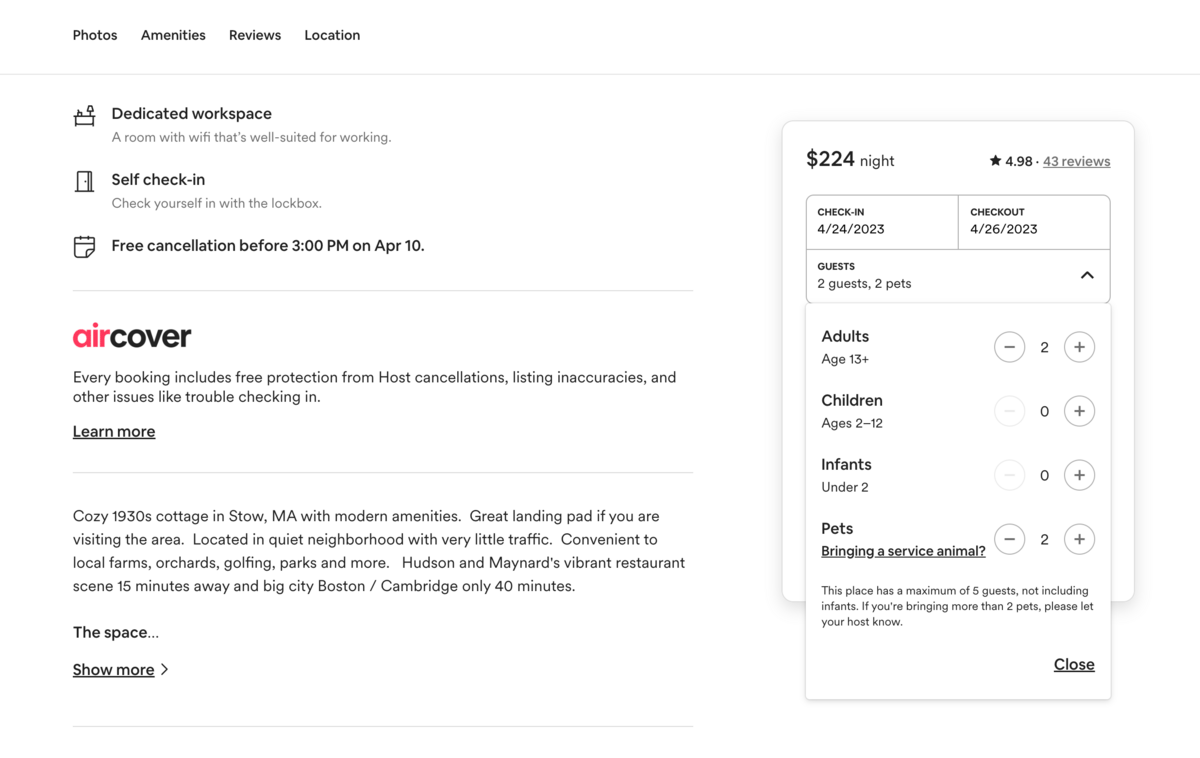
Task: Increase the Pets count
Action: click(1079, 539)
